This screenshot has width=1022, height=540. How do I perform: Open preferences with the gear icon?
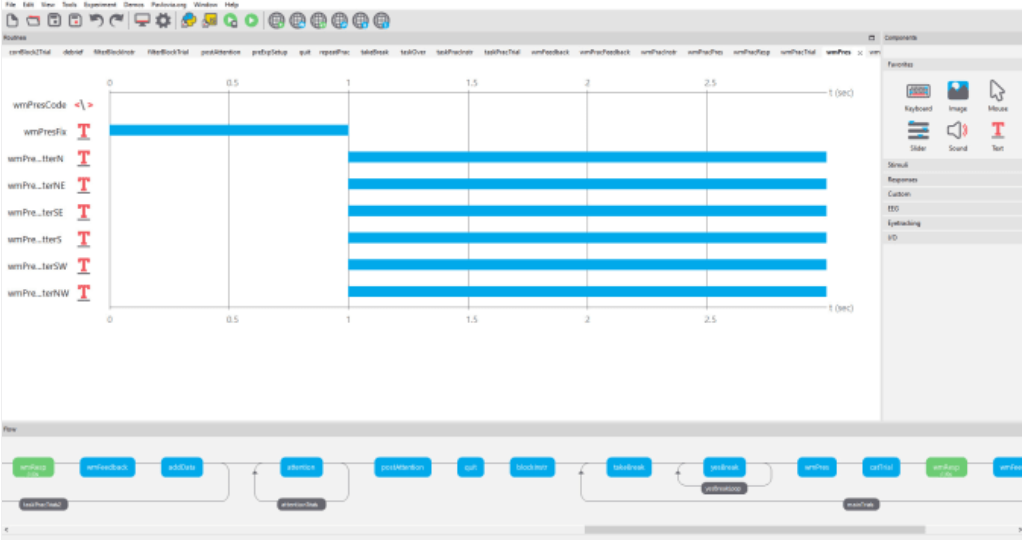(x=162, y=20)
